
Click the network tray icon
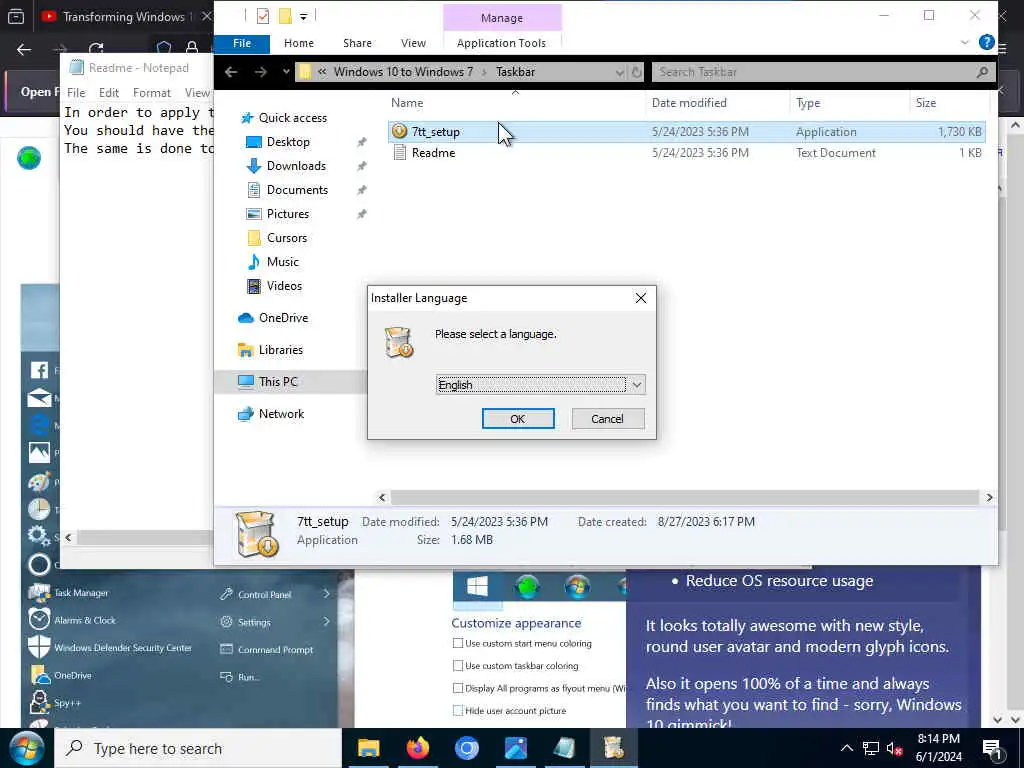[x=871, y=748]
